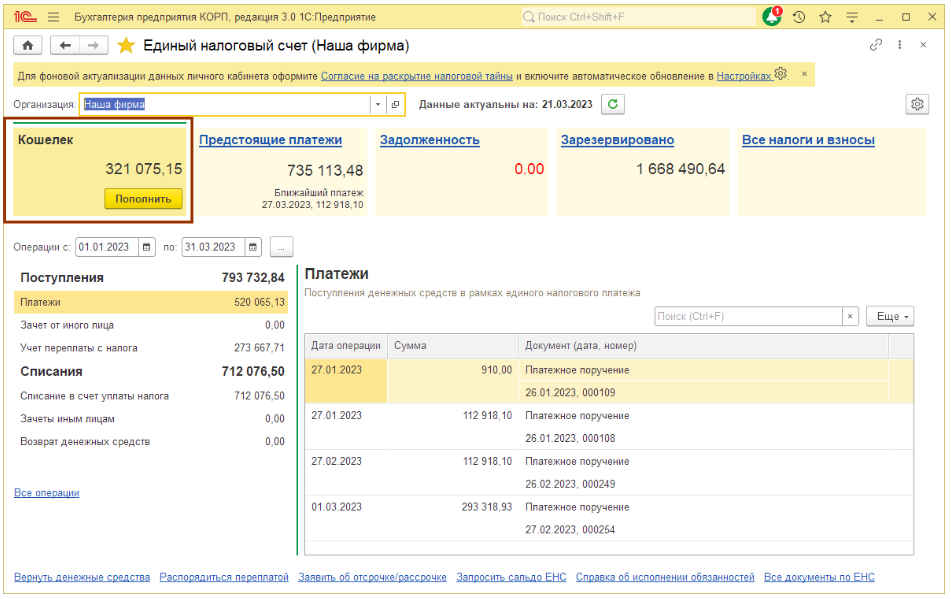Image resolution: width=951 pixels, height=599 pixels.
Task: Select the Платежи row in Поступления
Action: point(150,302)
